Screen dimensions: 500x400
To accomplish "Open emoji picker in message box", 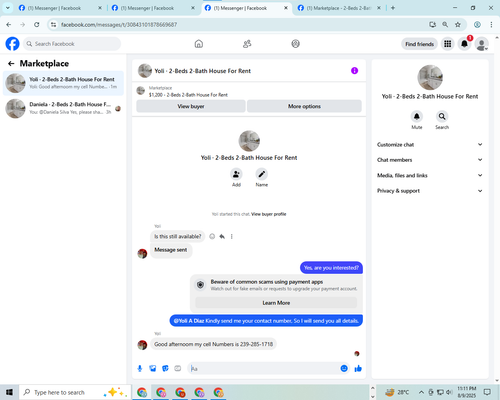I will pos(344,368).
